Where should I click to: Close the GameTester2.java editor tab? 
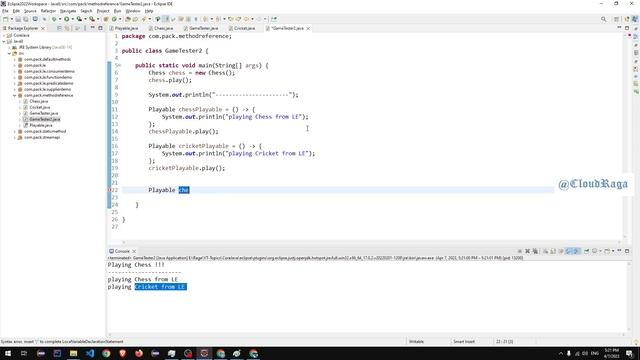(x=308, y=28)
